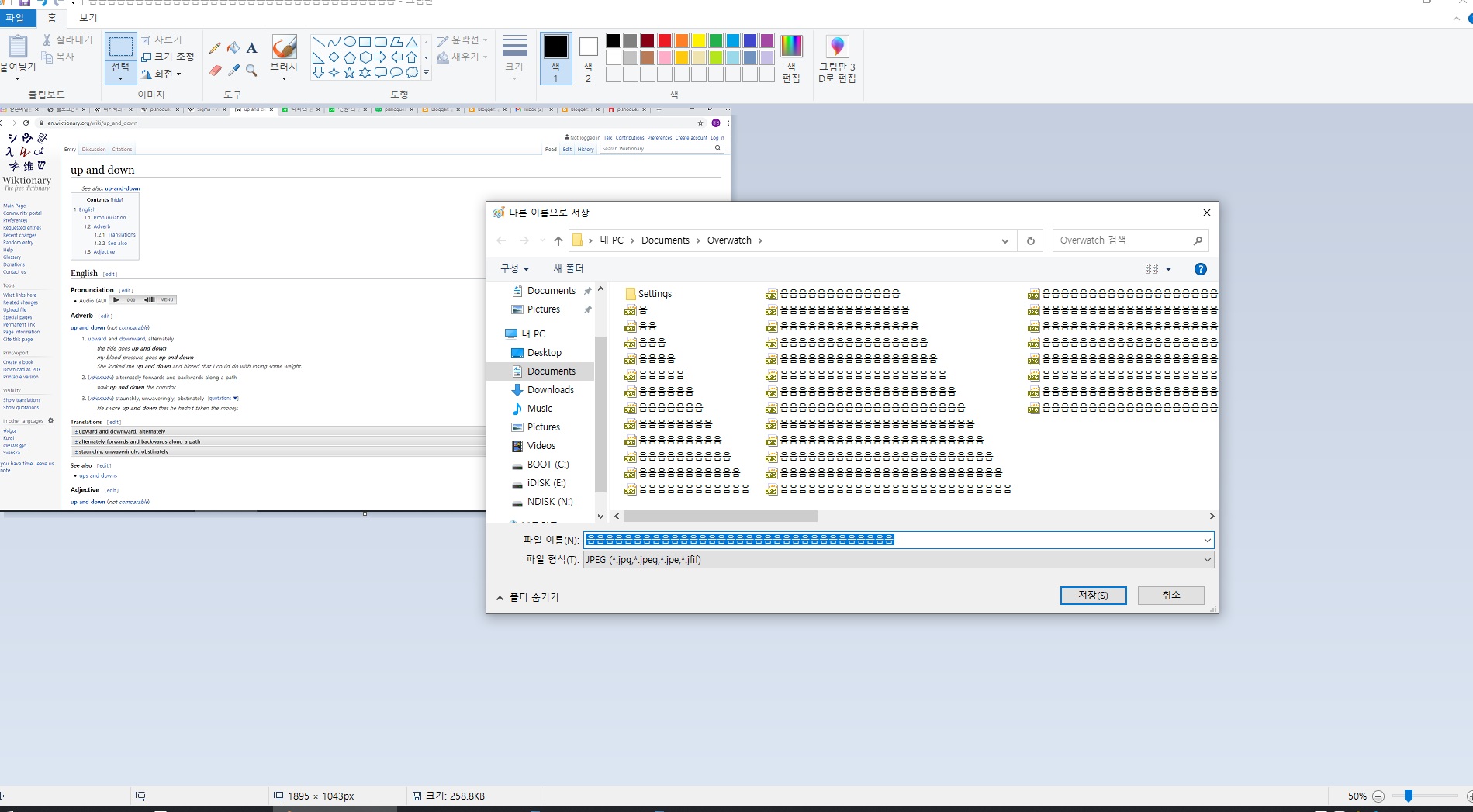Select the Color picker eyedropper tool

click(233, 71)
